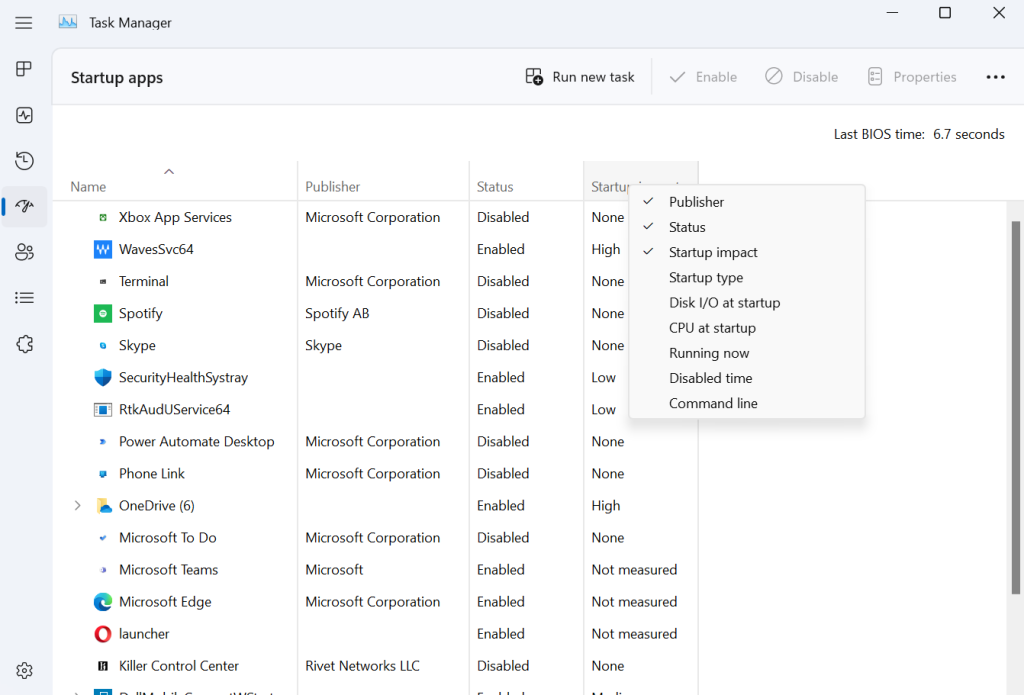The image size is (1024, 695).
Task: Click the Task Manager title bar icon
Action: [68, 22]
